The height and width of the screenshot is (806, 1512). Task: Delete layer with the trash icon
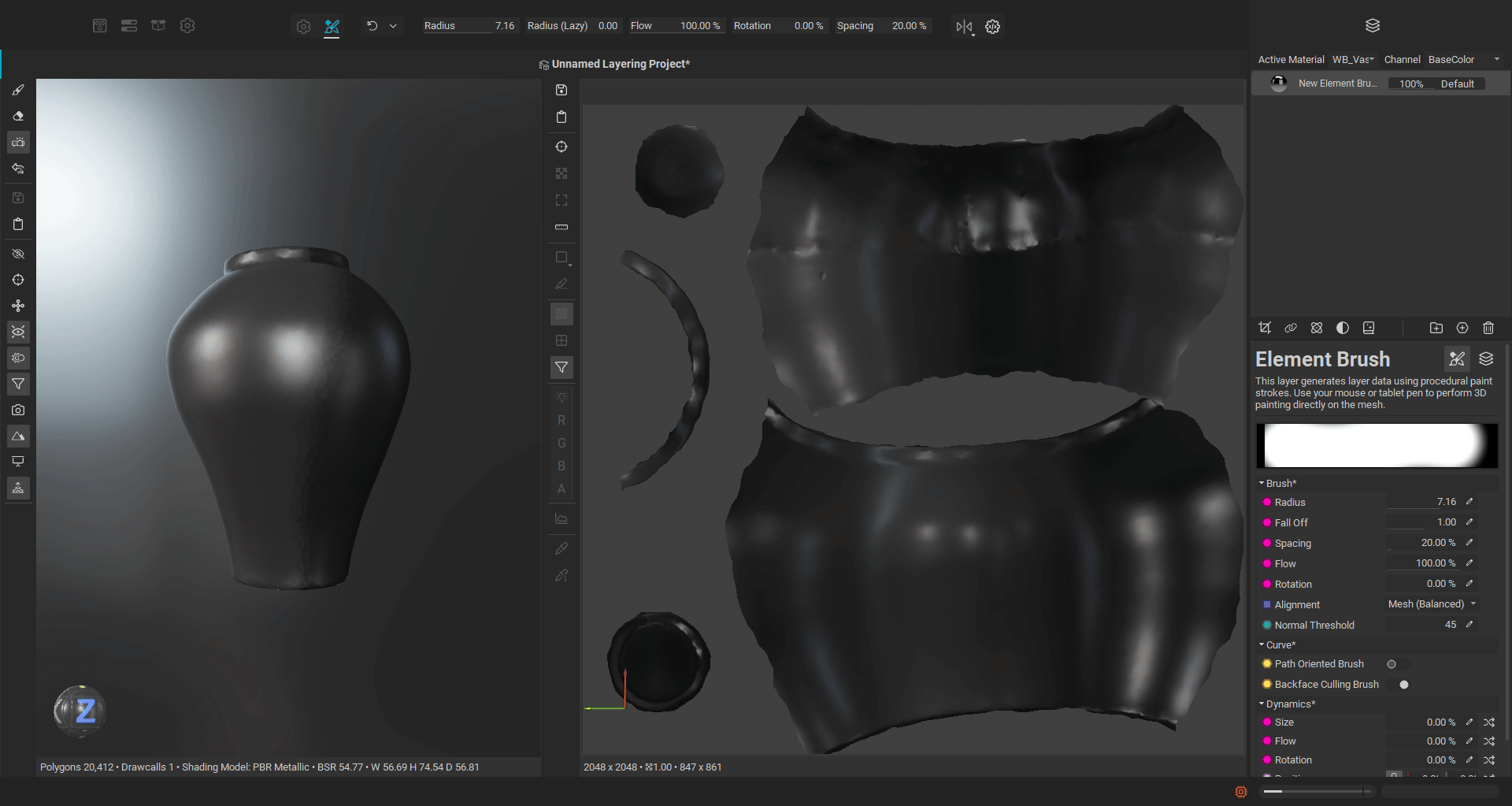point(1488,328)
